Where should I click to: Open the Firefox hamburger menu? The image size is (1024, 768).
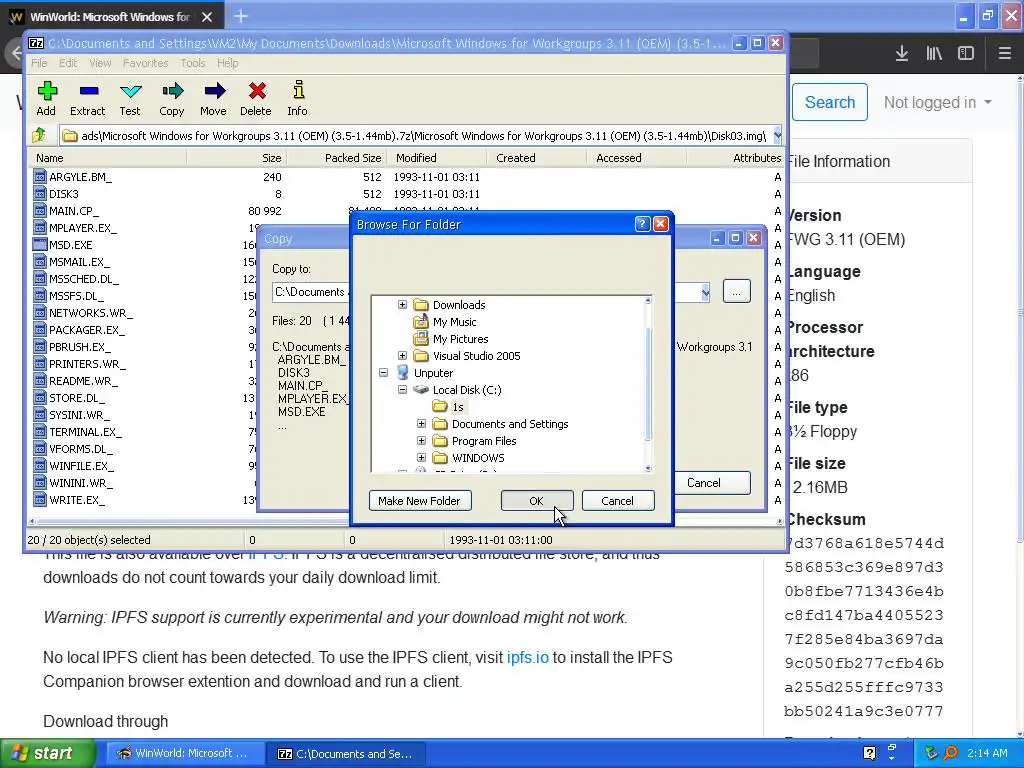pyautogui.click(x=1005, y=54)
